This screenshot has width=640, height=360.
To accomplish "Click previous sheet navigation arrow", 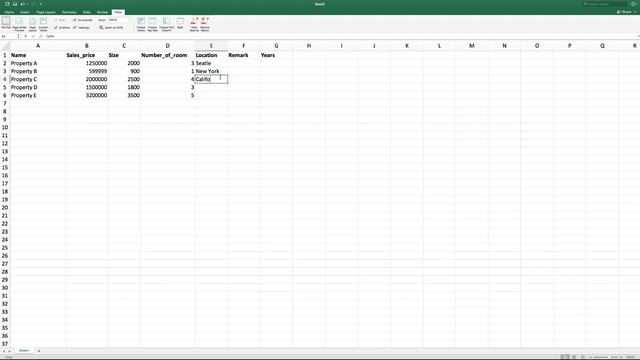I will pos(4,351).
